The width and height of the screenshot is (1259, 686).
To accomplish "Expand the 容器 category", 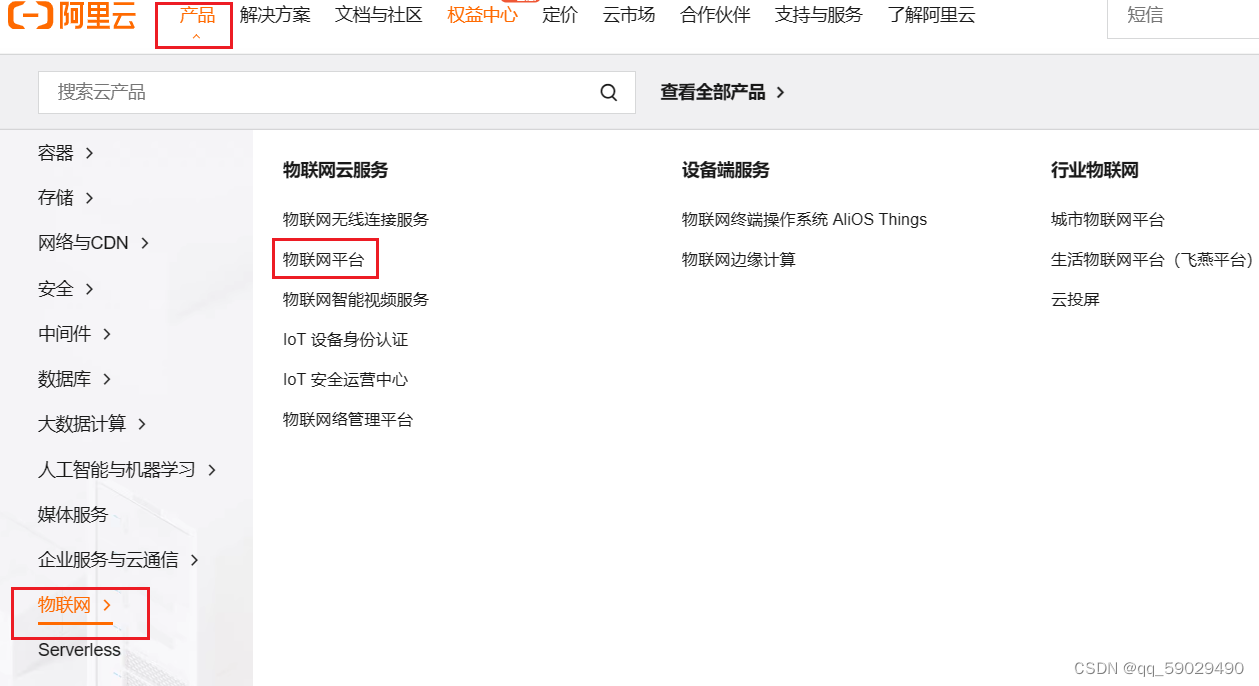I will tap(65, 153).
